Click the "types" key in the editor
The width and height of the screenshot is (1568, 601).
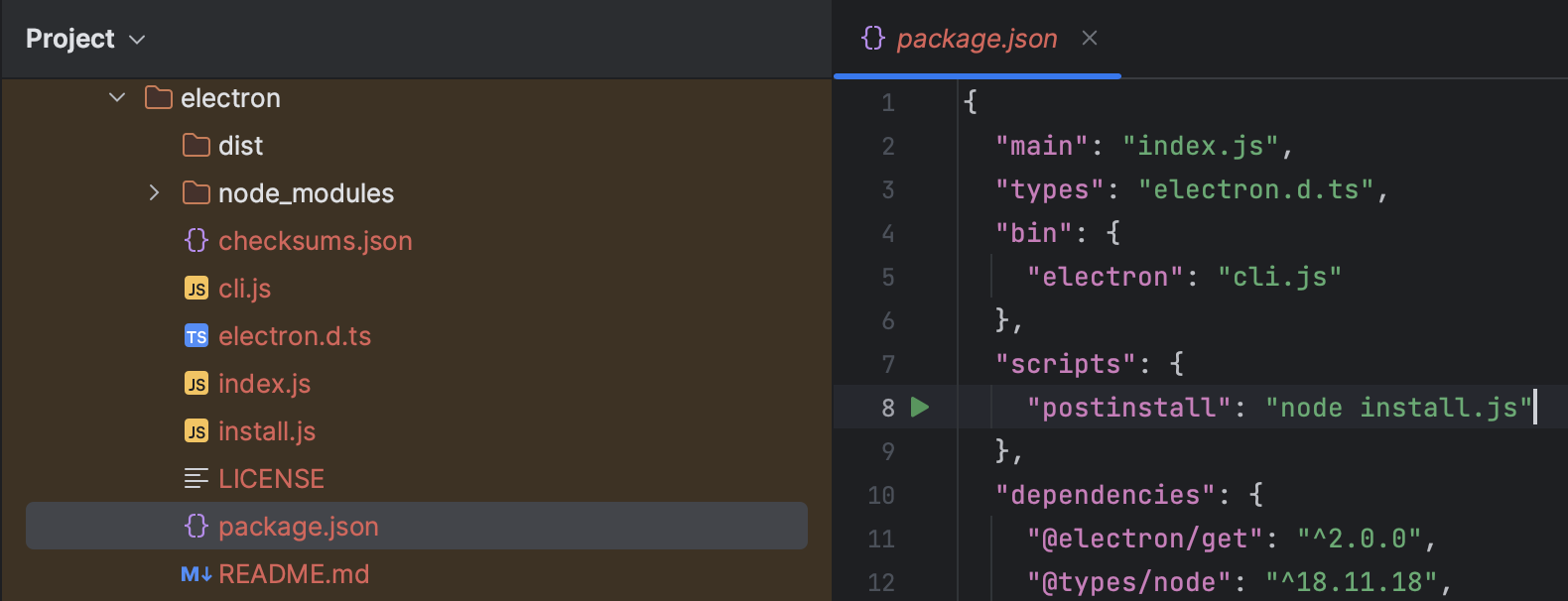tap(1050, 189)
